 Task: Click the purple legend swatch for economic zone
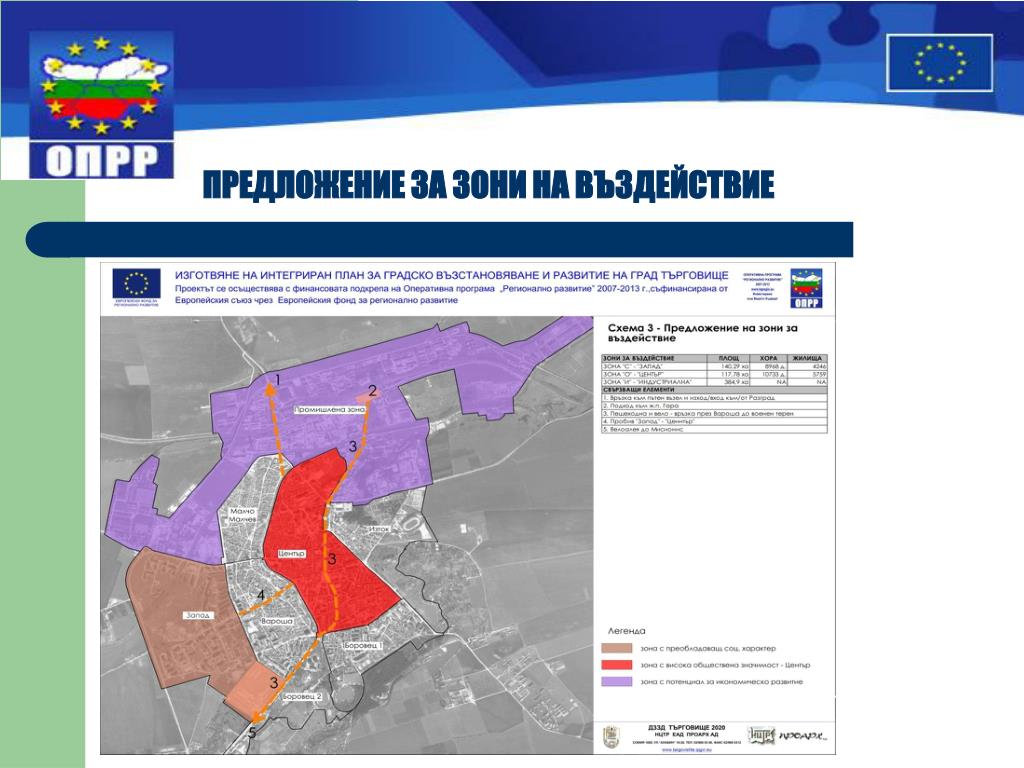point(616,682)
